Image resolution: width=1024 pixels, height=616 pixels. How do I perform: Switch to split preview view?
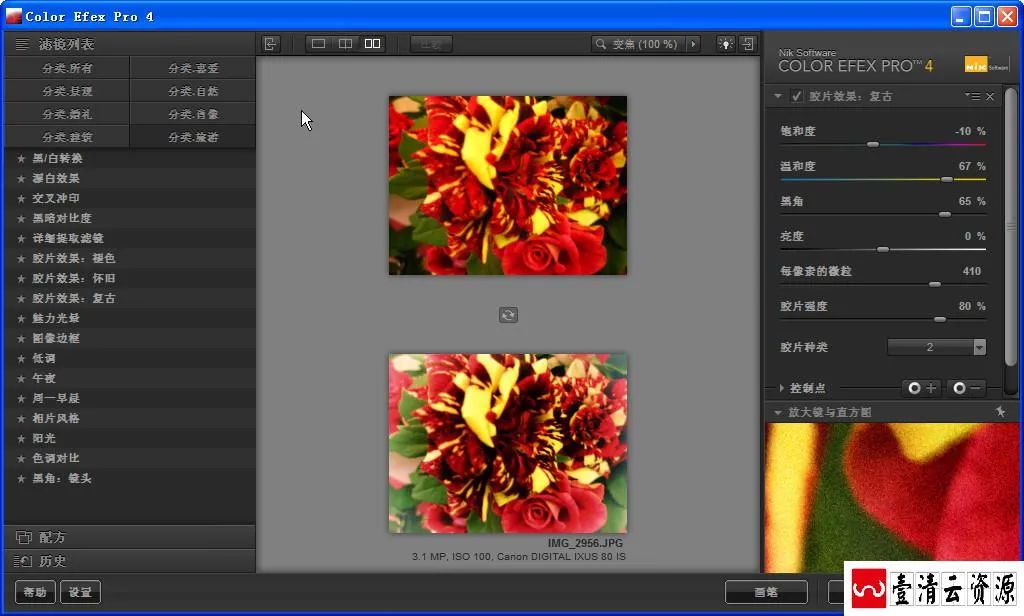pos(345,44)
